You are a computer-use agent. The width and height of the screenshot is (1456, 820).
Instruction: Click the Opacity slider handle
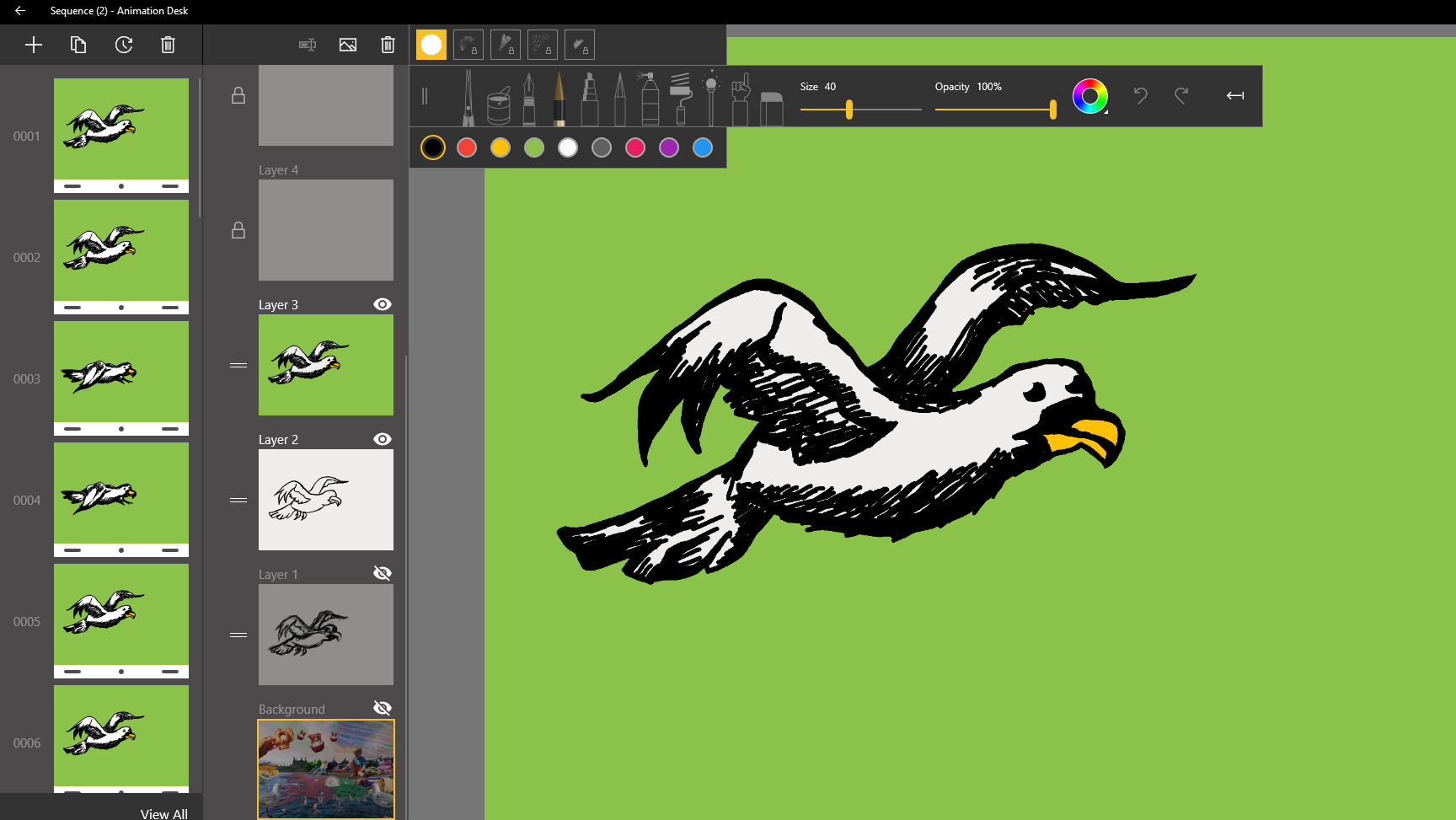pyautogui.click(x=1052, y=109)
